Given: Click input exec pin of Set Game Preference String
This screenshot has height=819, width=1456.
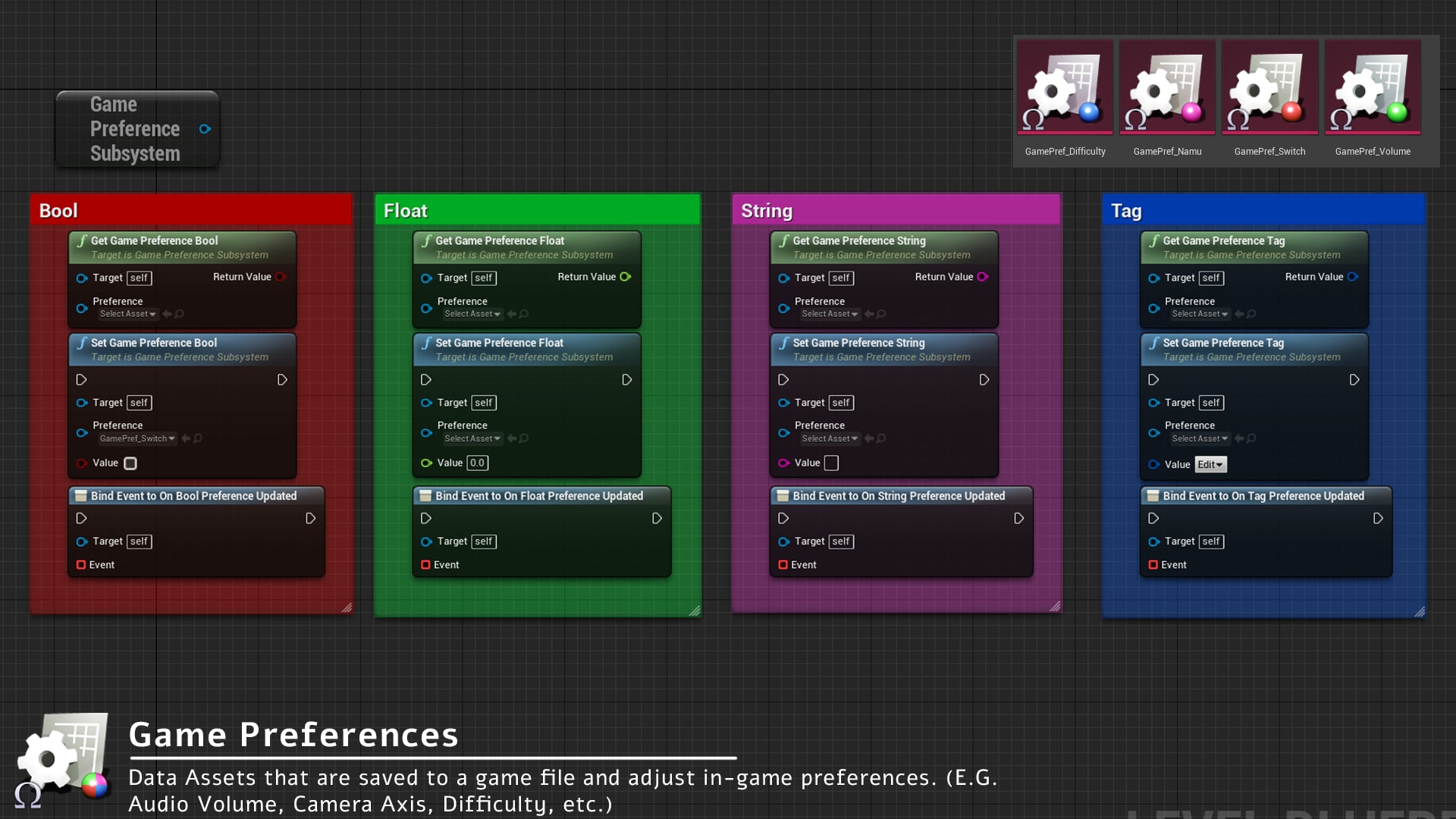Looking at the screenshot, I should [783, 380].
